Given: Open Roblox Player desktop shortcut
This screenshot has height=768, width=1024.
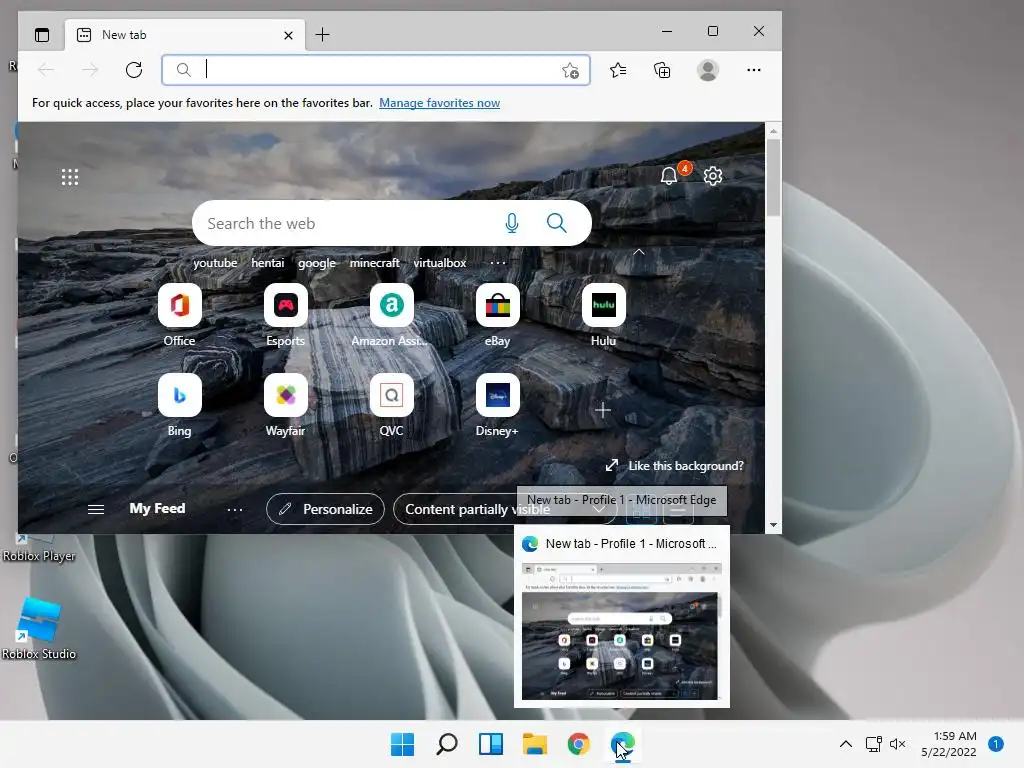Looking at the screenshot, I should pos(39,549).
